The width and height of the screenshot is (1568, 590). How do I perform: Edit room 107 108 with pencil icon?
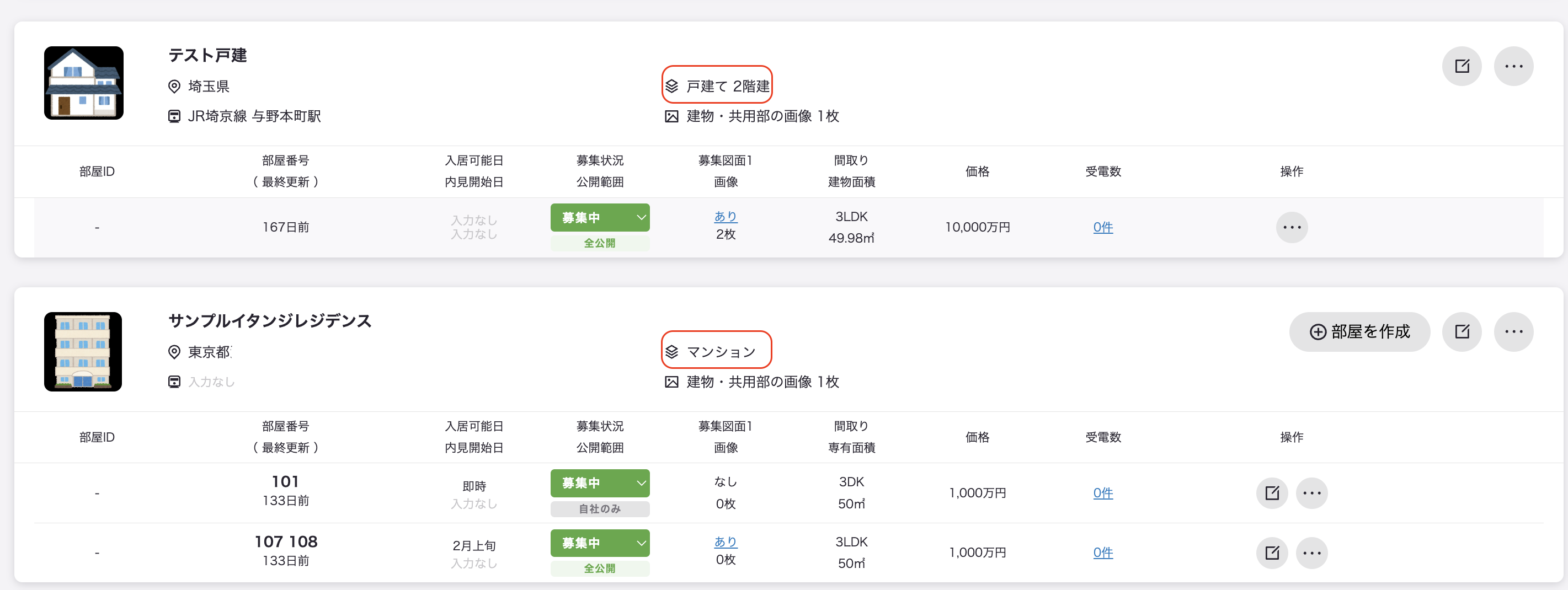(x=1272, y=553)
